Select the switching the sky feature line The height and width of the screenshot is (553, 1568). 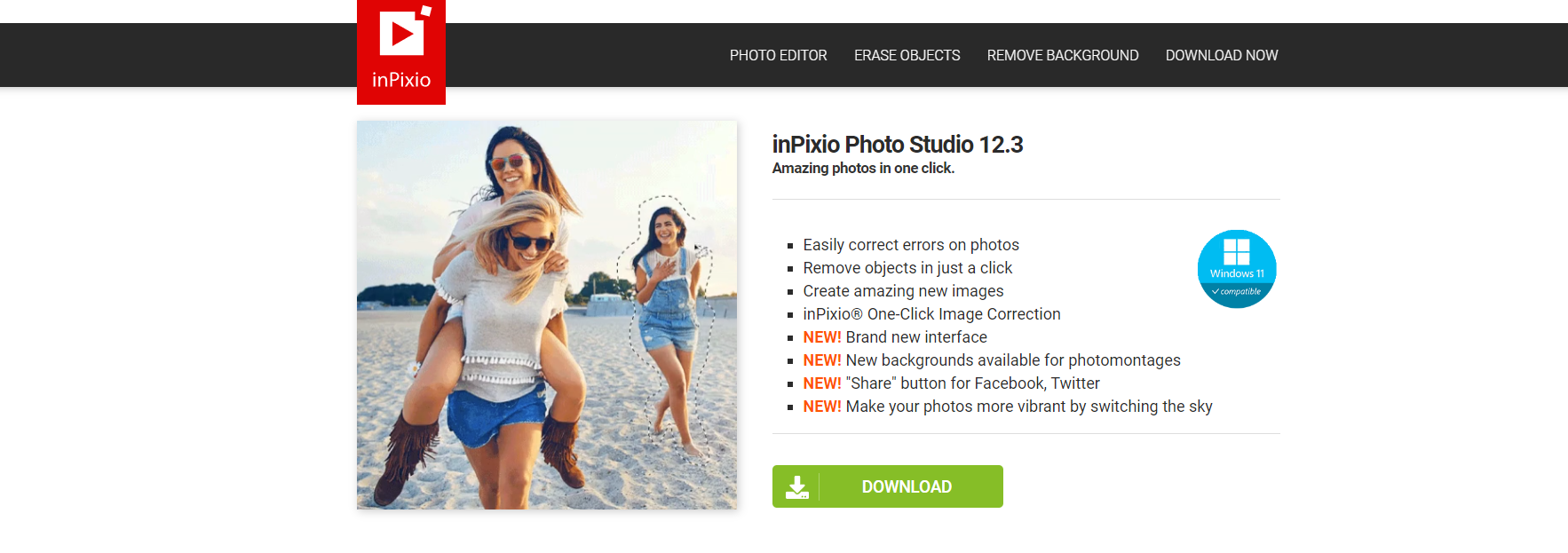pos(1008,407)
